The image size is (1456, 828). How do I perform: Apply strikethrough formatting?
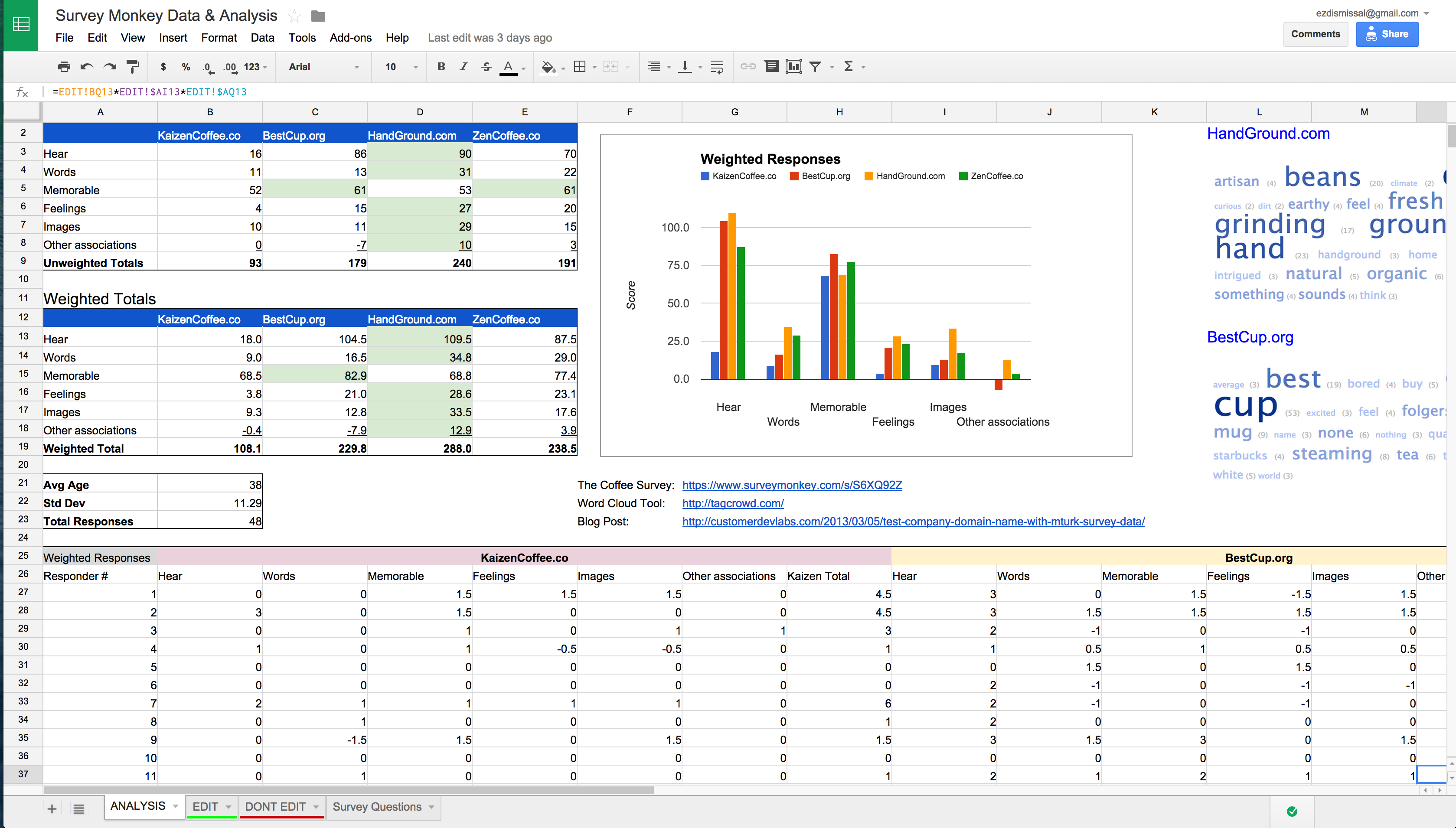tap(486, 67)
